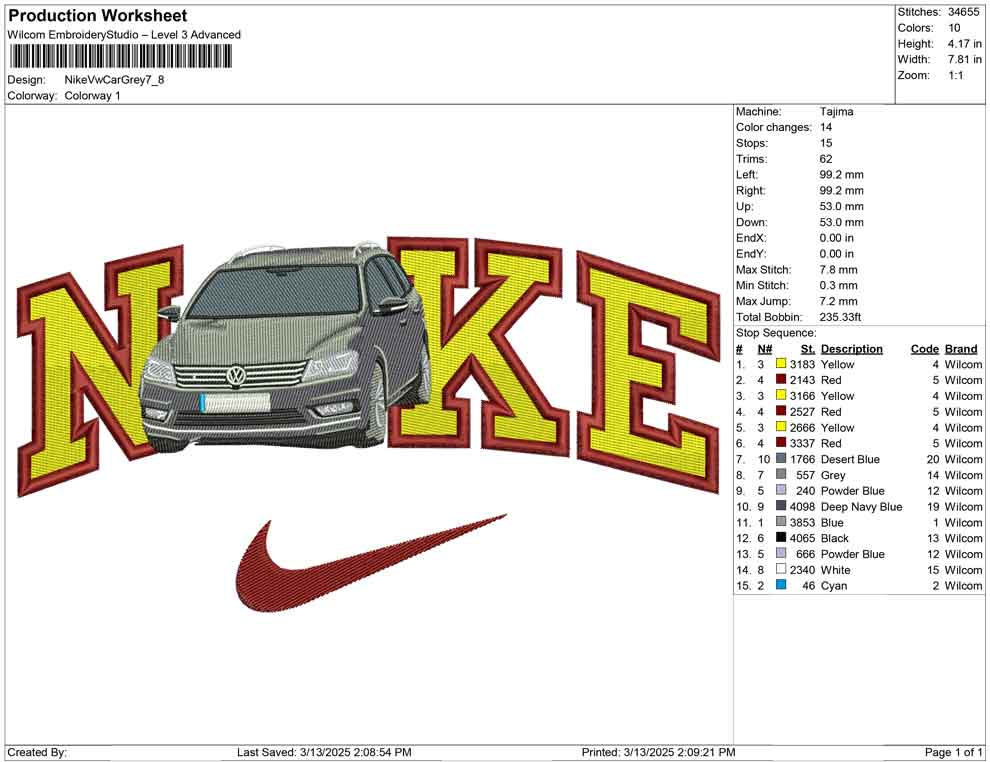The width and height of the screenshot is (990, 762).
Task: Click the 'St.' column header
Action: click(808, 348)
